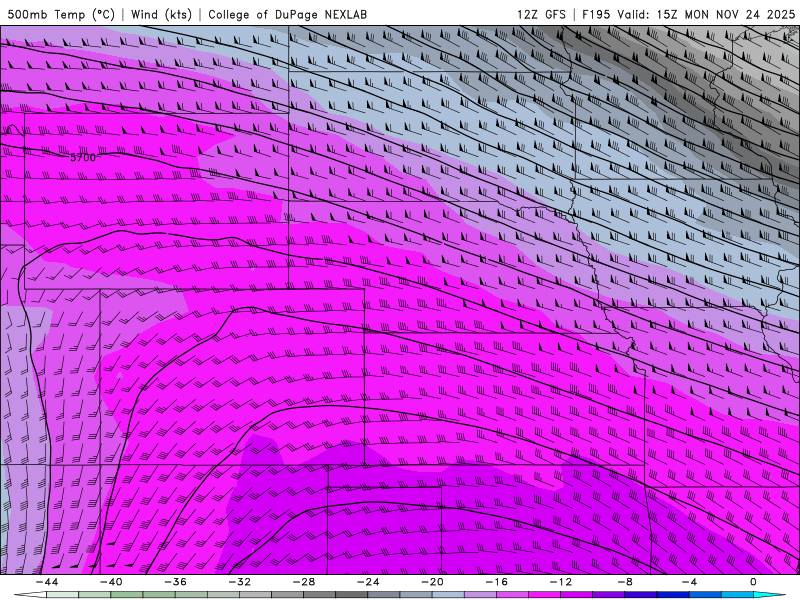The height and width of the screenshot is (600, 800).
Task: Click 'College of DuPage NEXLAB' header text
Action: coord(287,14)
